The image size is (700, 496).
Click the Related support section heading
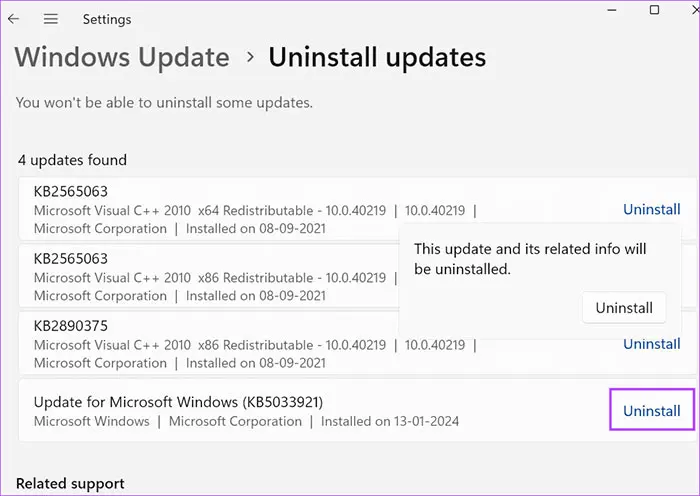point(70,484)
